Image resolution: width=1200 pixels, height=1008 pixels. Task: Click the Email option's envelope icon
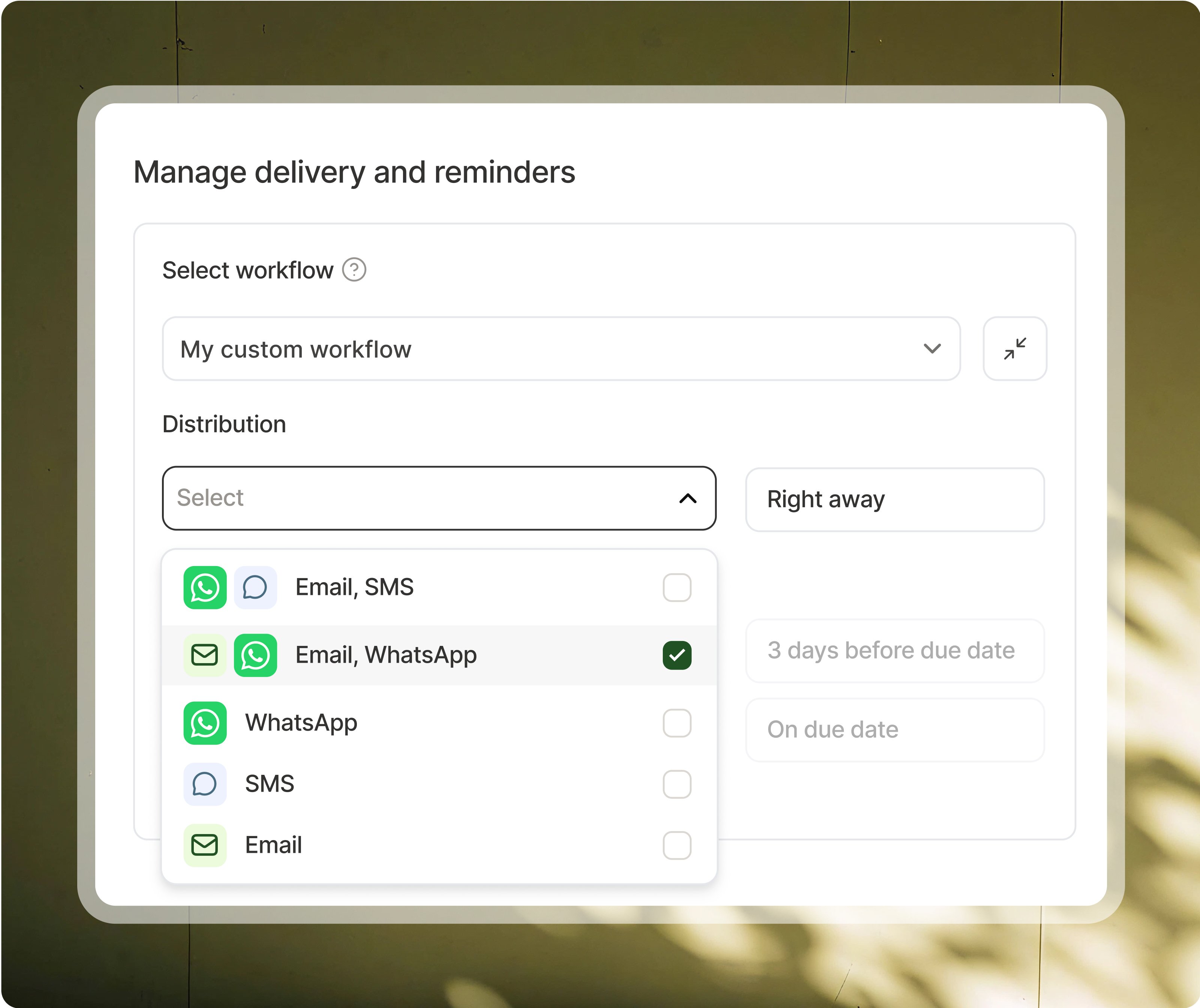[205, 845]
